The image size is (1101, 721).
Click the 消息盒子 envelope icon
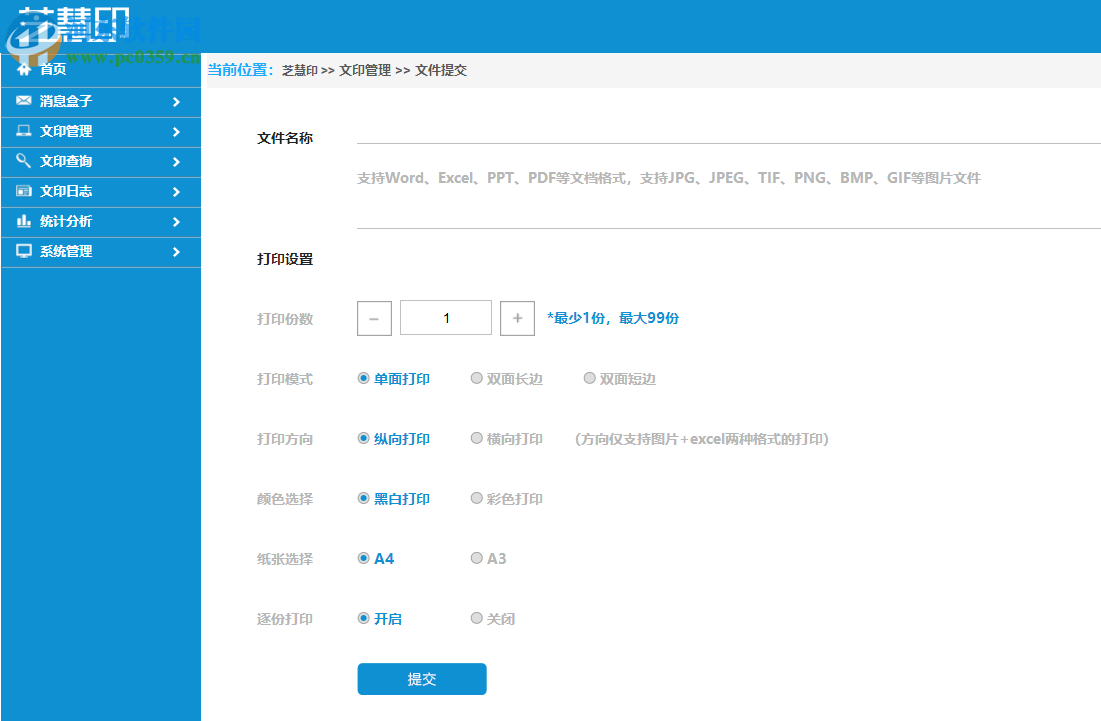[24, 101]
